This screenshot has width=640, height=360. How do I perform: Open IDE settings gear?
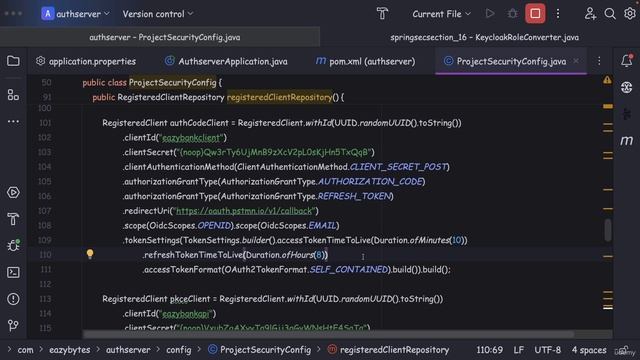tap(629, 13)
